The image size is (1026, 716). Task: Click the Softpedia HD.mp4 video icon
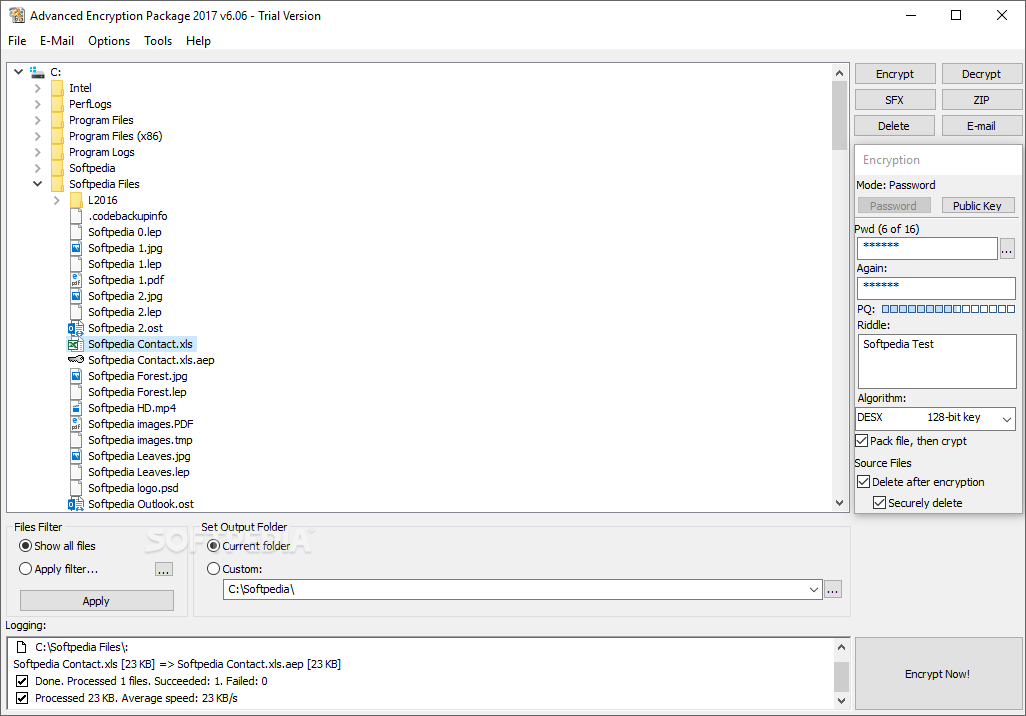(x=76, y=408)
